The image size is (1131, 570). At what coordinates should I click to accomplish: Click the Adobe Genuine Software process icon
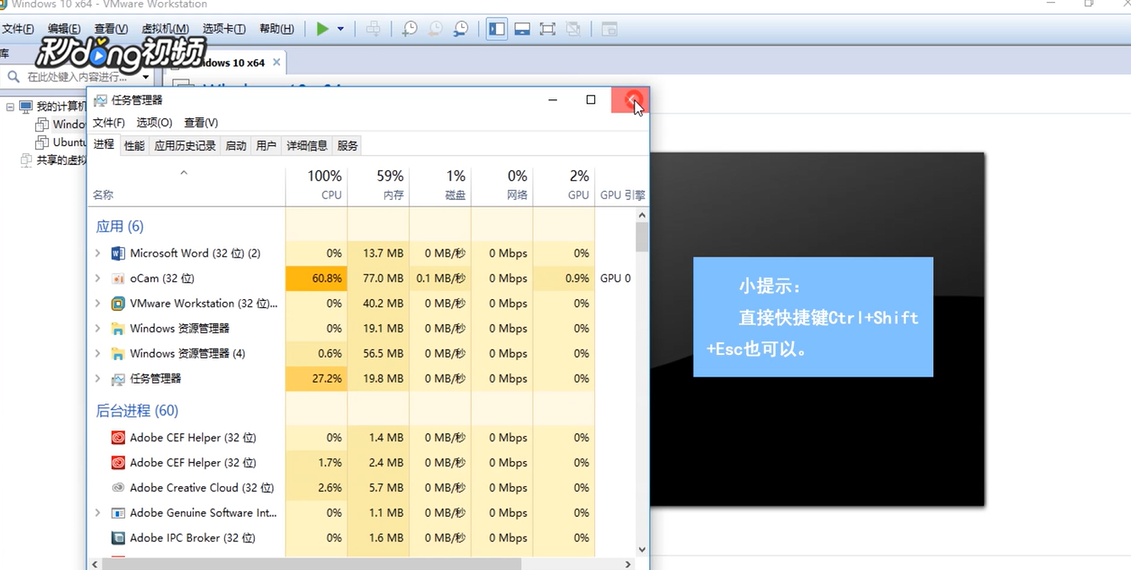coord(118,513)
